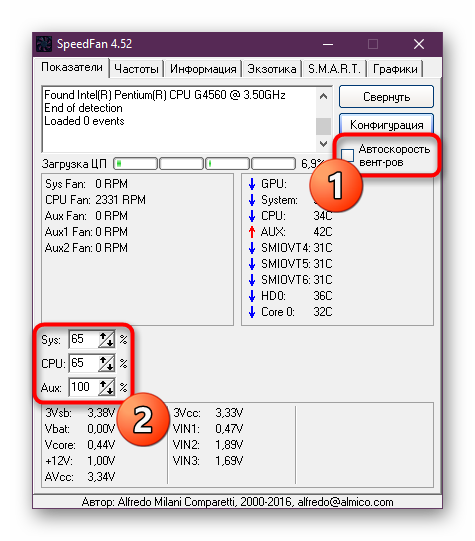Click the AUX 42C temperature value
Viewport: 475px width, 541px height.
(x=323, y=232)
